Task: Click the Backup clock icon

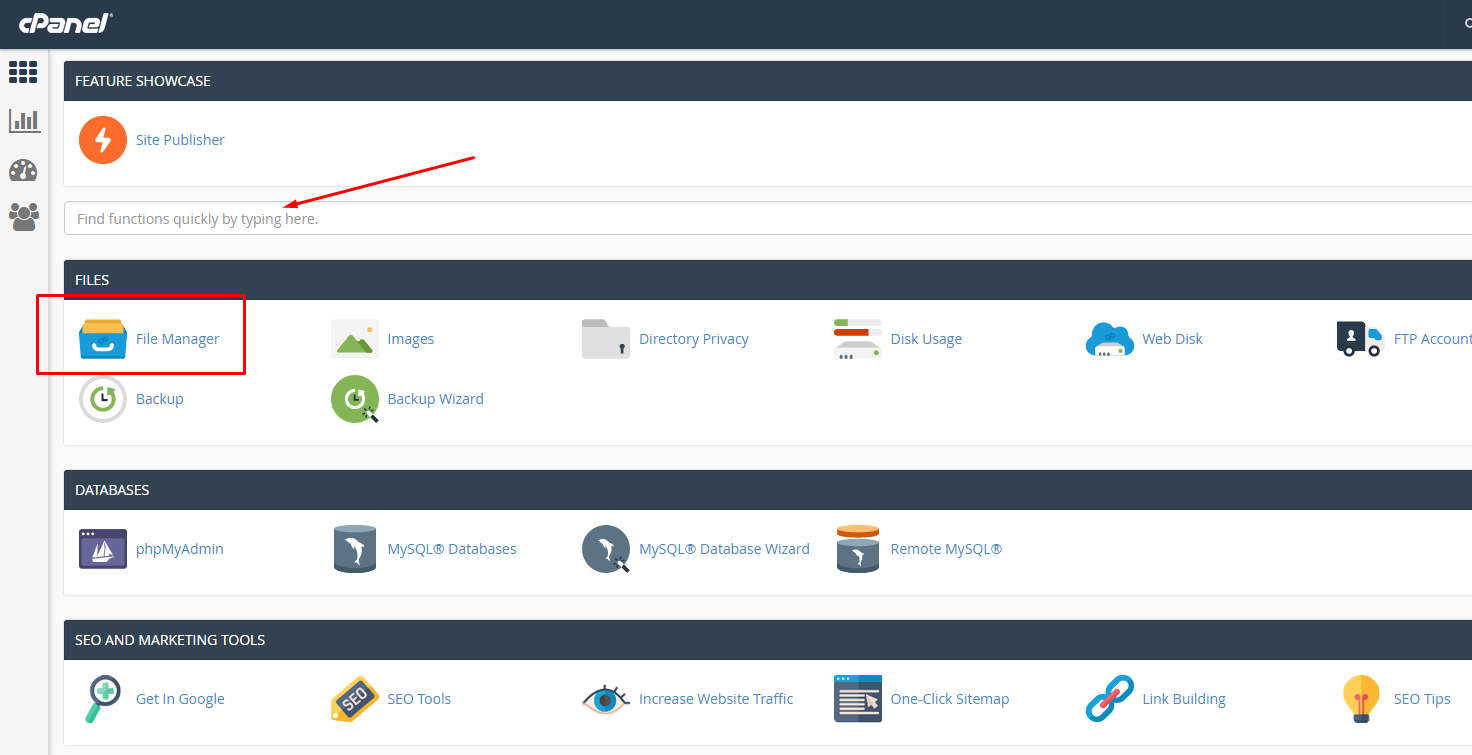Action: pos(103,399)
